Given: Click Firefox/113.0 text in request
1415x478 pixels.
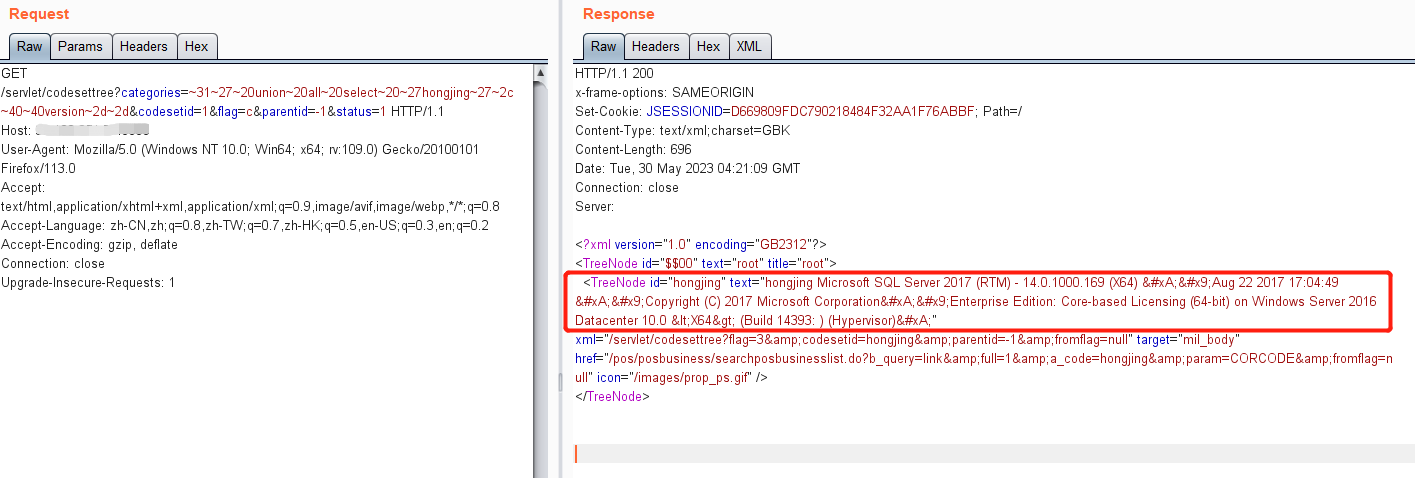Looking at the screenshot, I should pos(38,169).
